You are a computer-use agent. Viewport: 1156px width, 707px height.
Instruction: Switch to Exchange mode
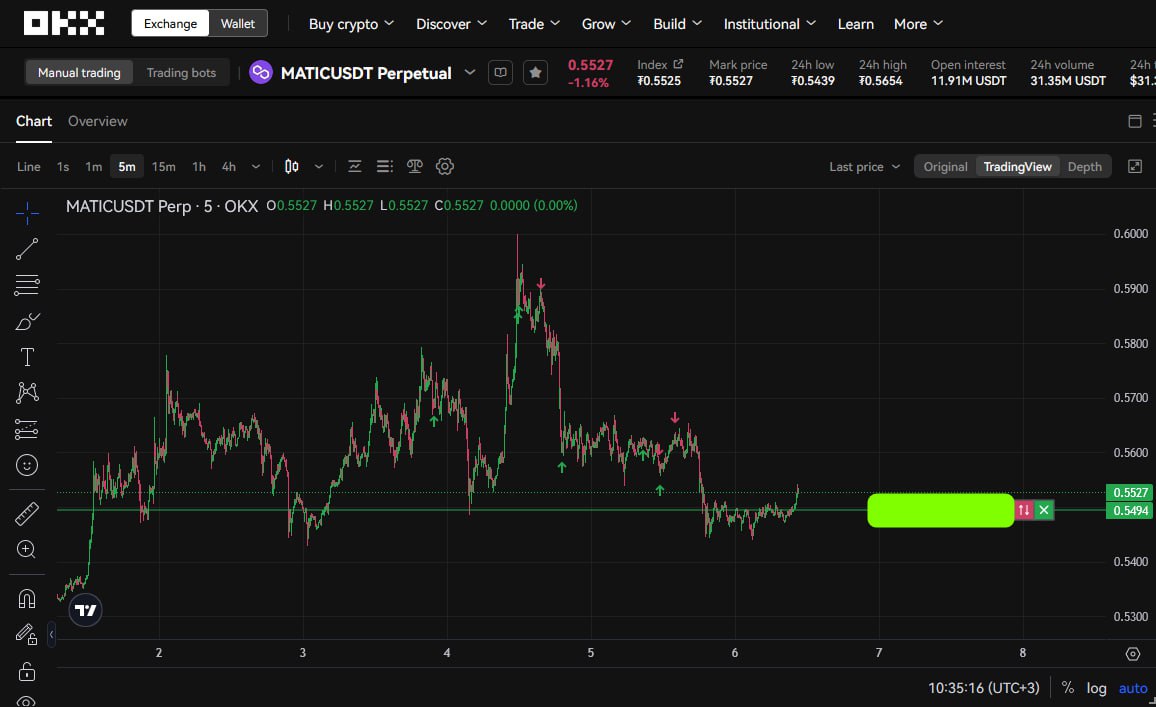(x=170, y=24)
